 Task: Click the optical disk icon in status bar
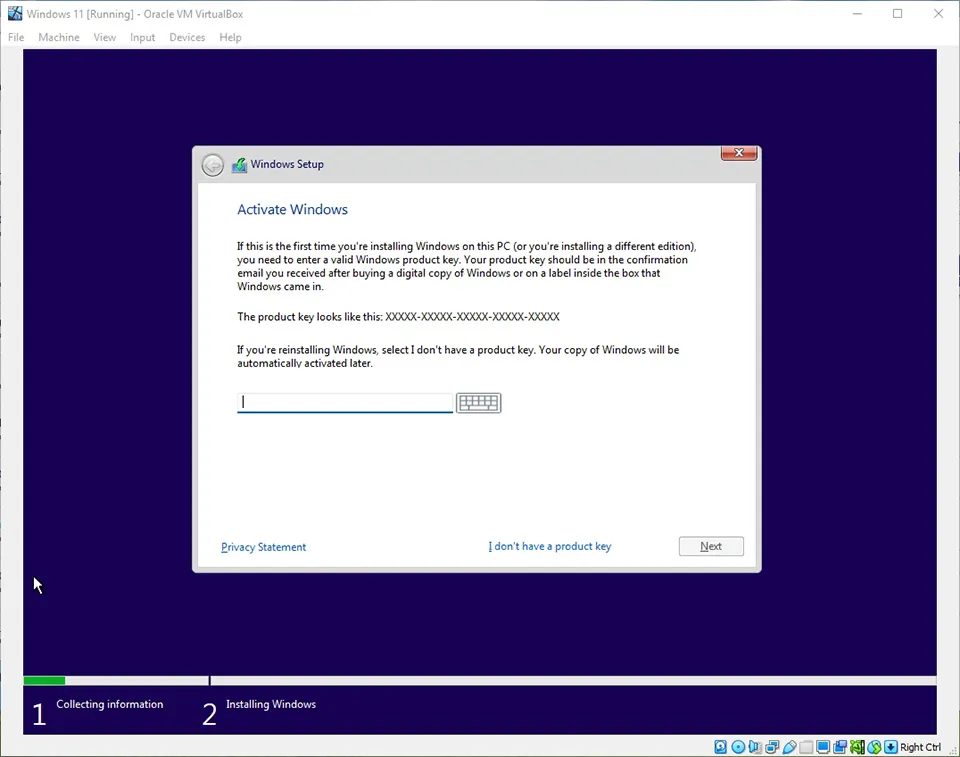pos(738,747)
